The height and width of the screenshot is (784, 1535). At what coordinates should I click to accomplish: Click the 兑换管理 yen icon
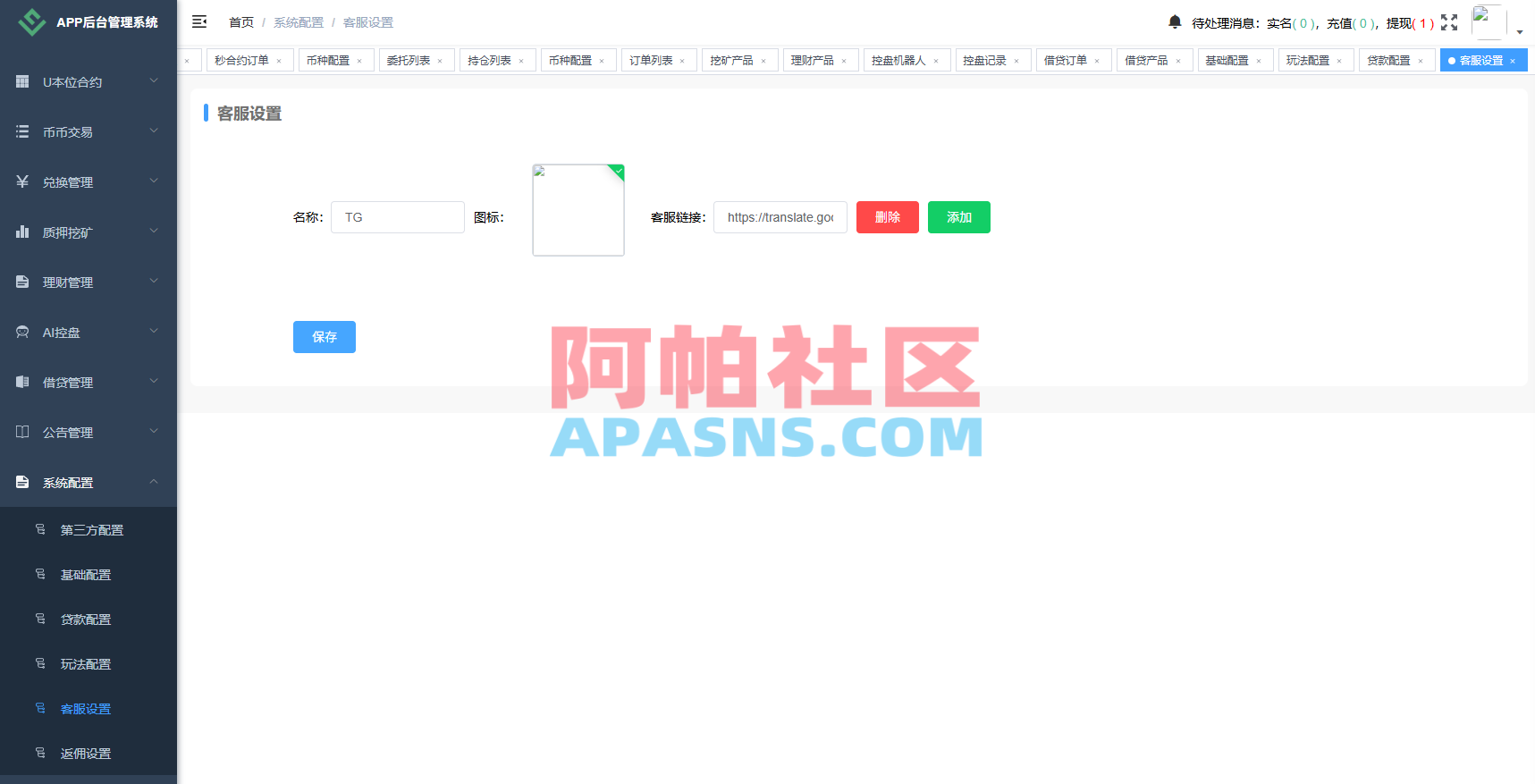[22, 181]
